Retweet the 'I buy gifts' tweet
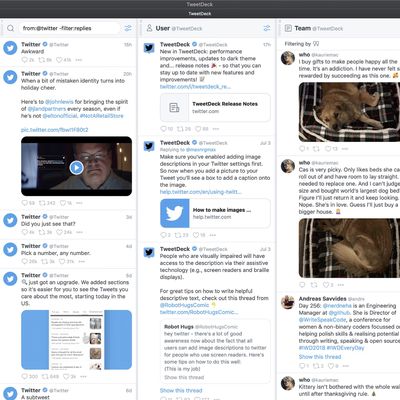 [x=316, y=149]
